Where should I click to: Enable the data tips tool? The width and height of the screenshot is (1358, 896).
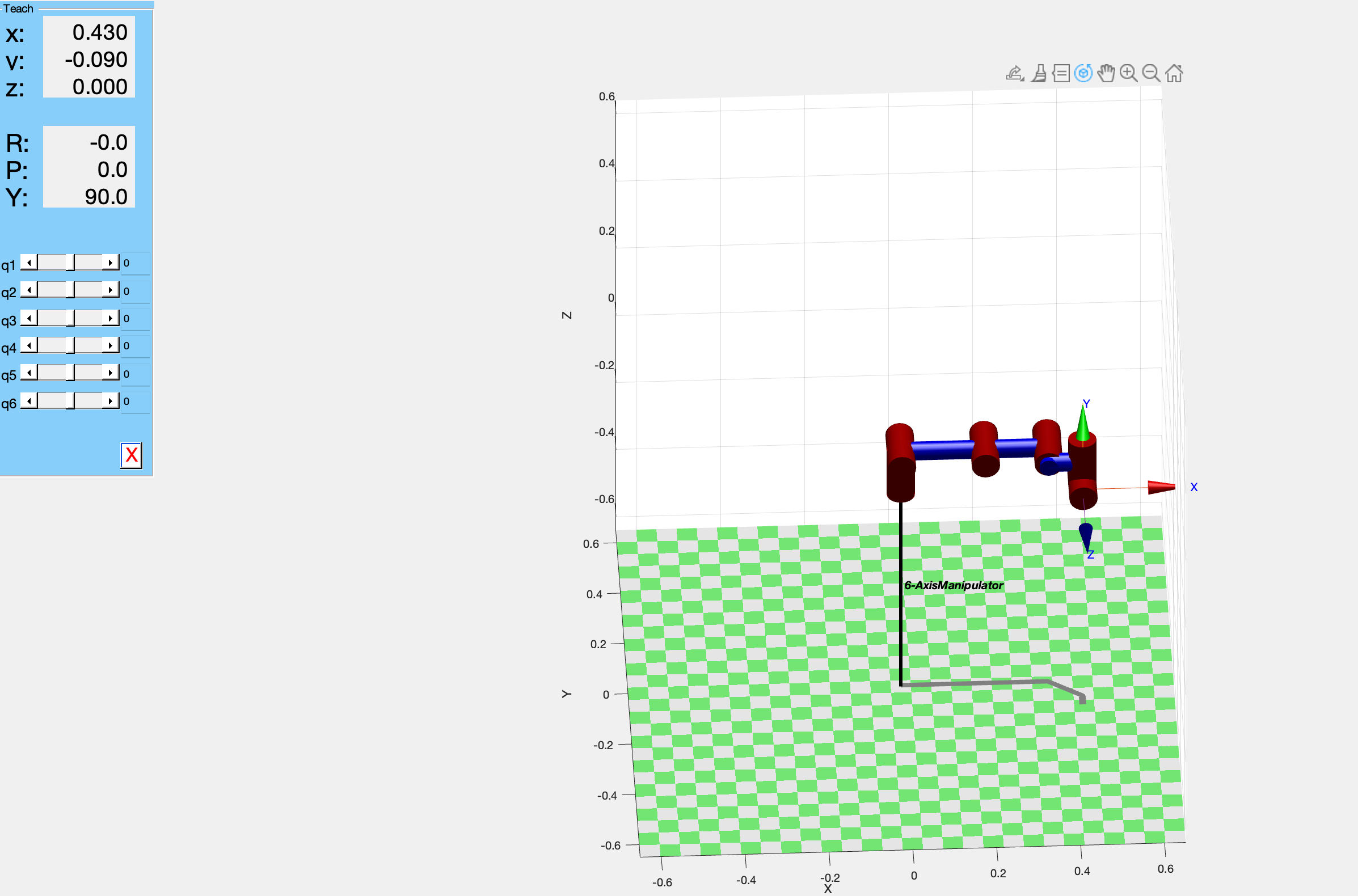point(1061,73)
